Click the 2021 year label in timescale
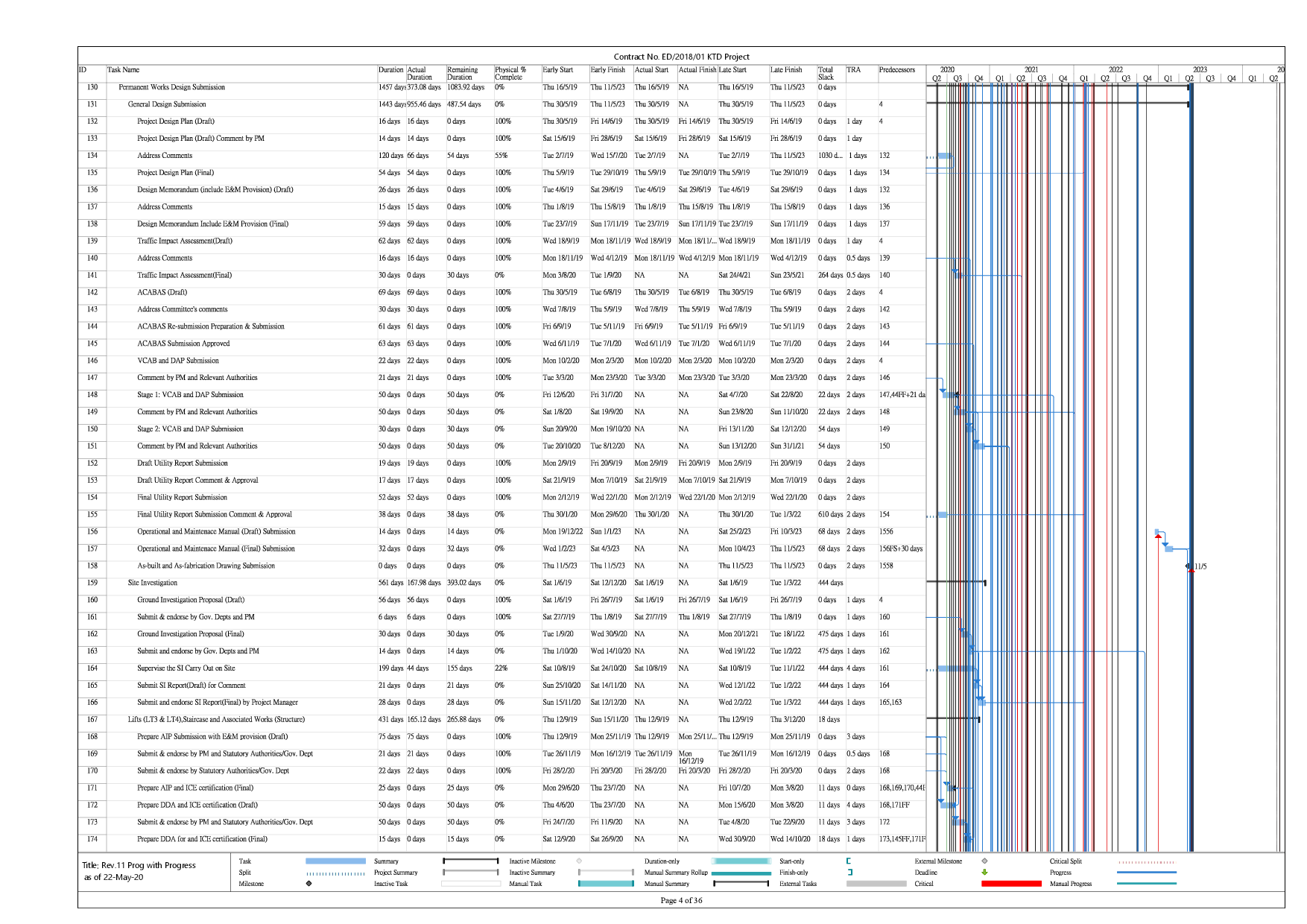 1031,69
